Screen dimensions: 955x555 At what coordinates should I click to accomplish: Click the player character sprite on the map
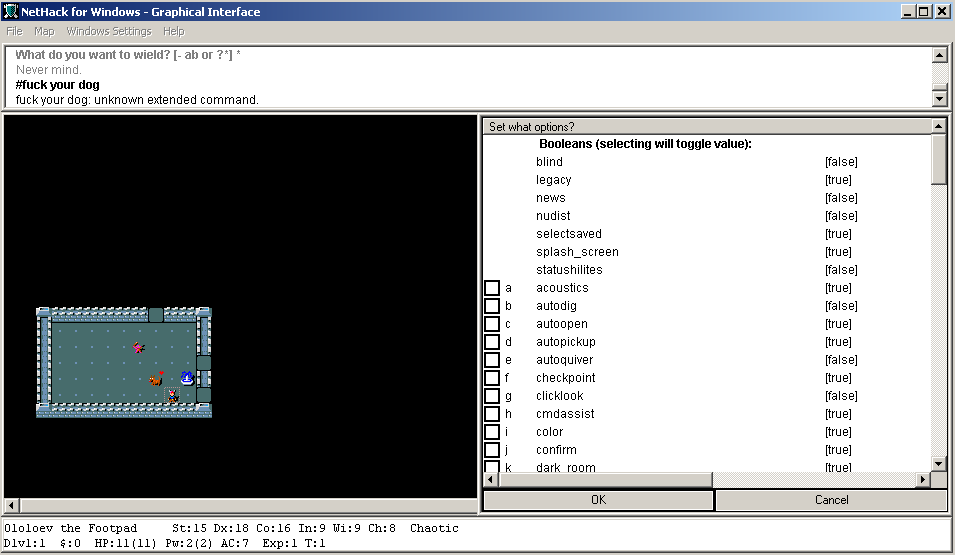(172, 396)
